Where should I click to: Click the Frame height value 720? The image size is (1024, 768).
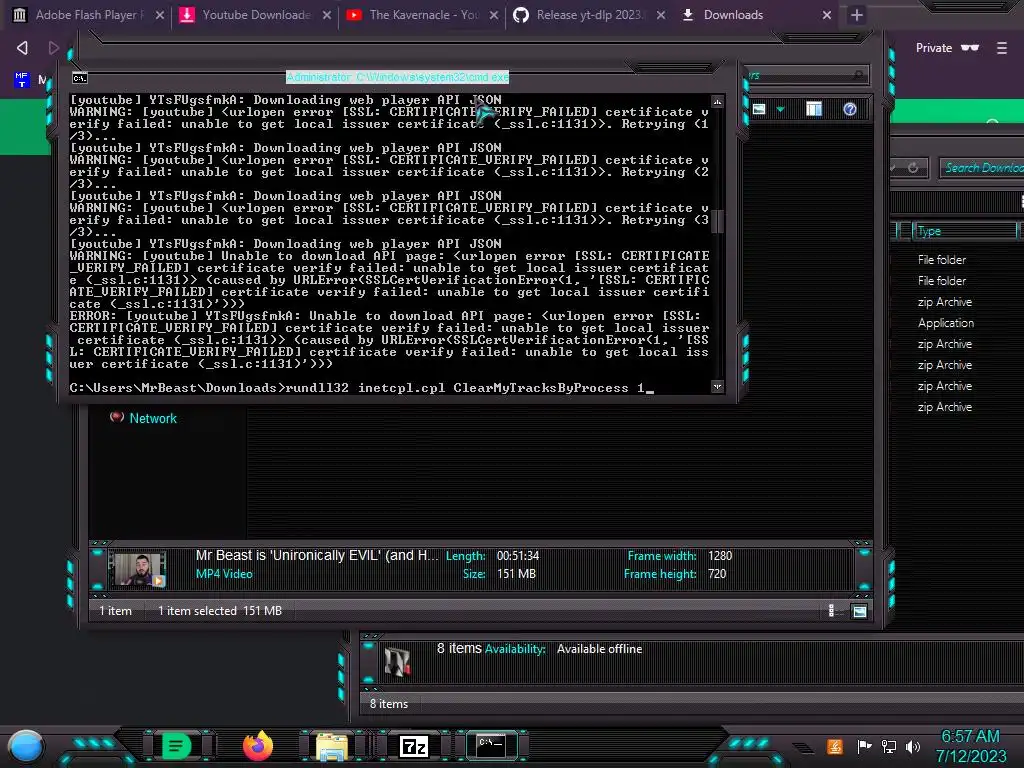(x=717, y=573)
